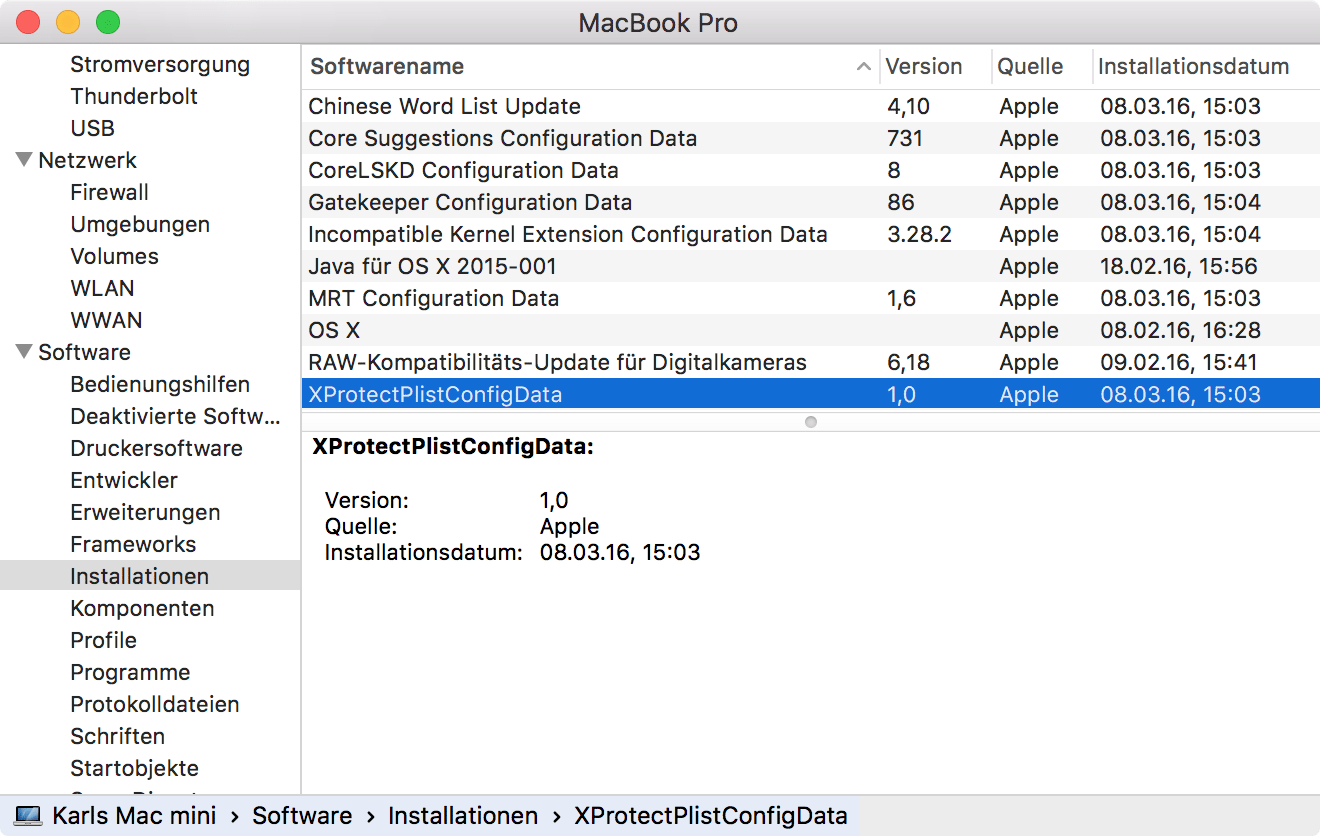Click the MacBook Pro window title

[658, 23]
